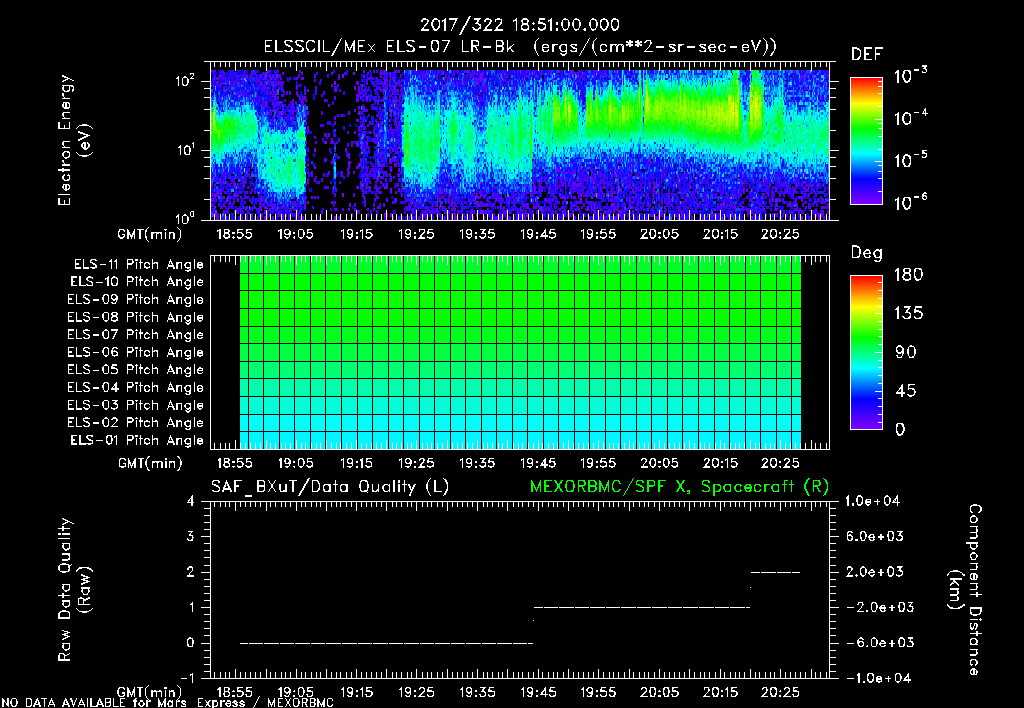Click the data quality level 0 line segment

tap(387, 643)
